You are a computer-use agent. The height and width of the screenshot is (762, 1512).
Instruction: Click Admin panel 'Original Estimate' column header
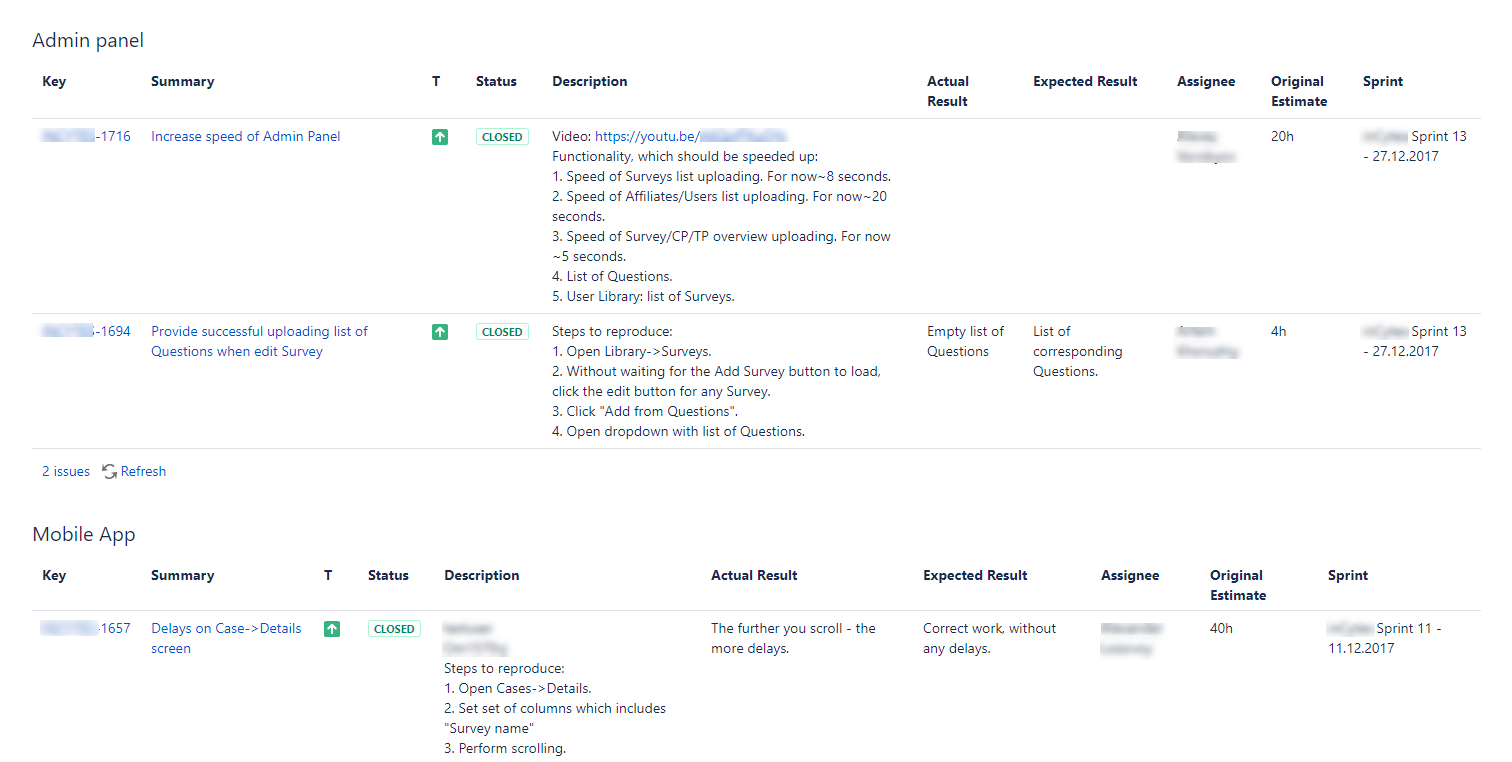[1298, 91]
